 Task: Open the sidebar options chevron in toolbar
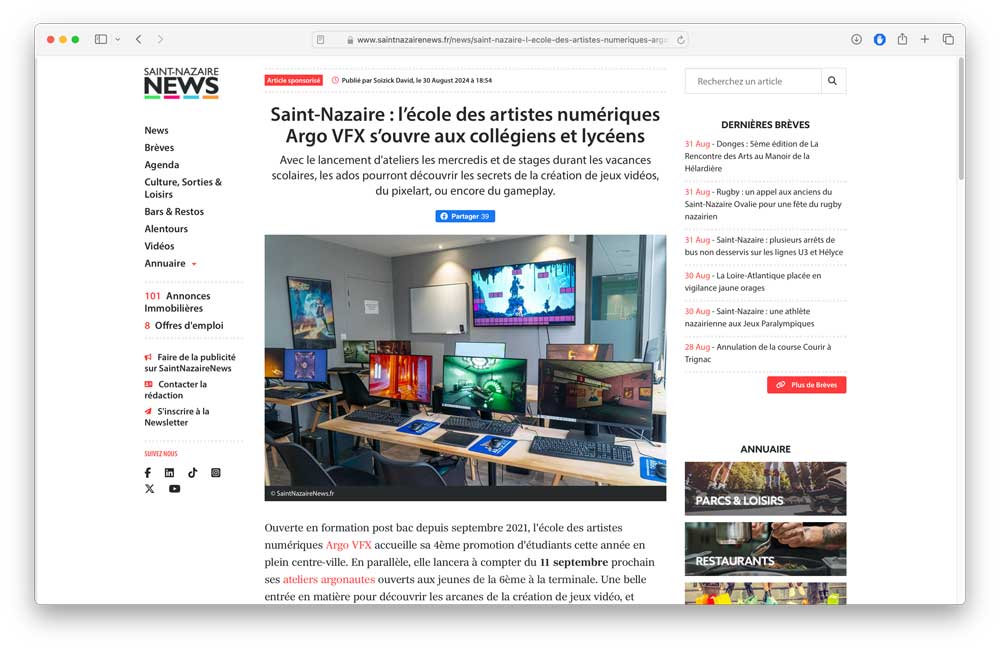click(x=118, y=40)
